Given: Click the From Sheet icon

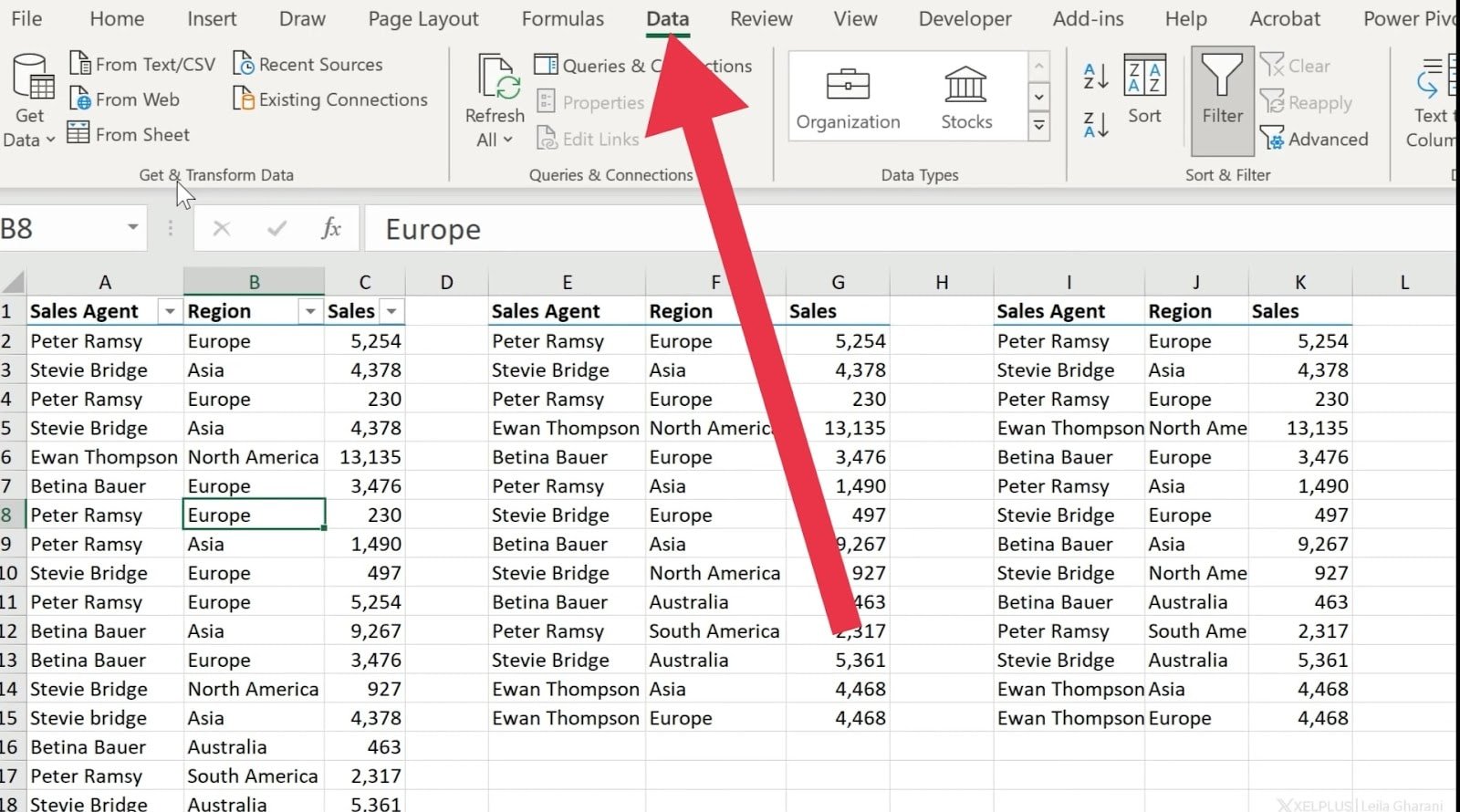Looking at the screenshot, I should (x=79, y=134).
